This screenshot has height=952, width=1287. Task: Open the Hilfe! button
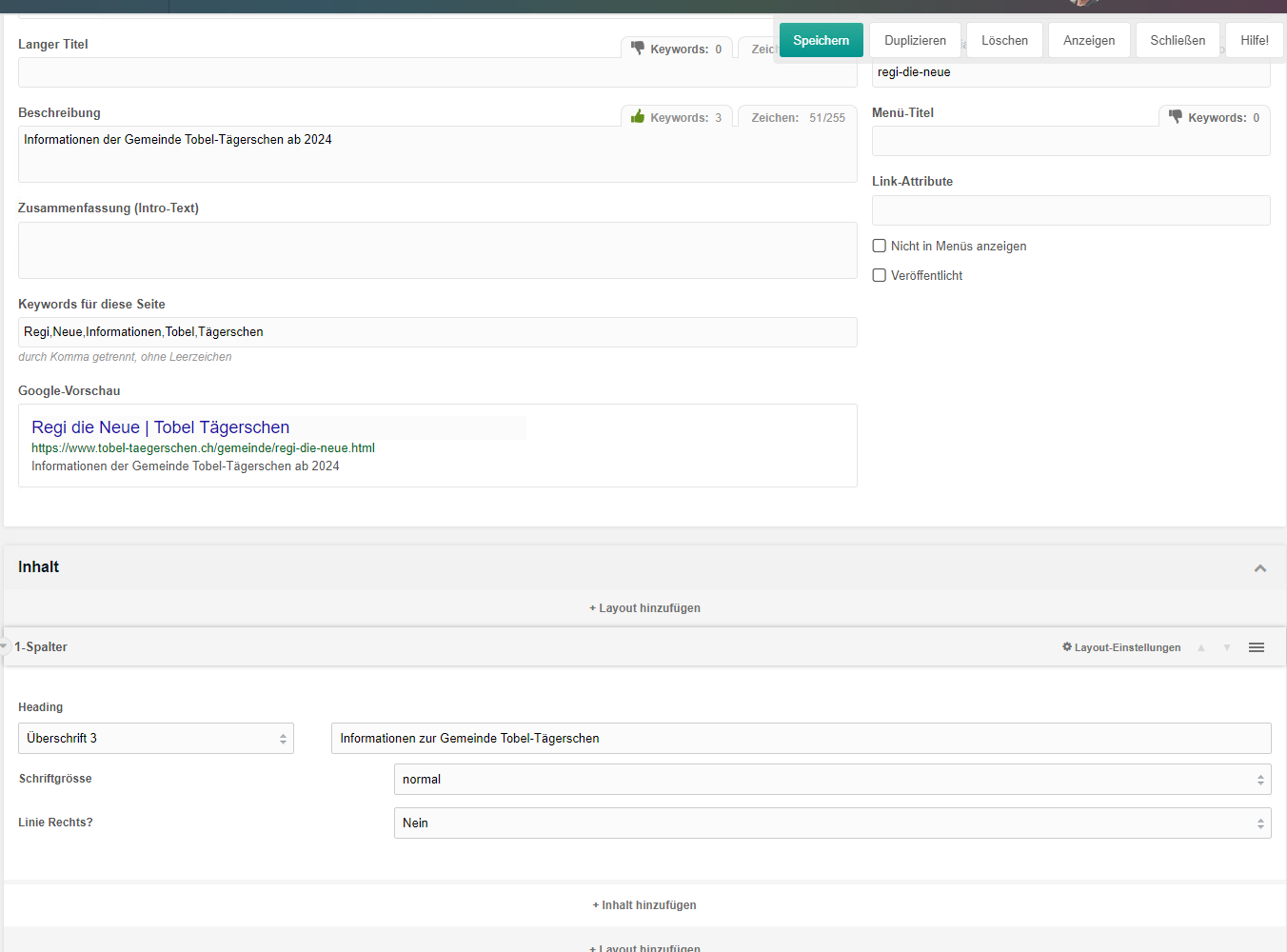(1255, 40)
